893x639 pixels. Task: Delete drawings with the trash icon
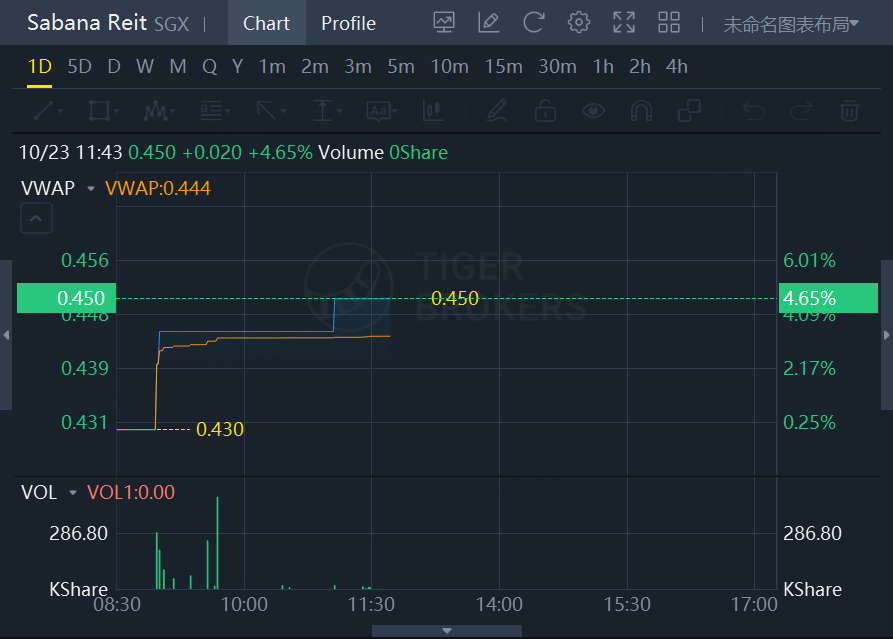click(849, 110)
